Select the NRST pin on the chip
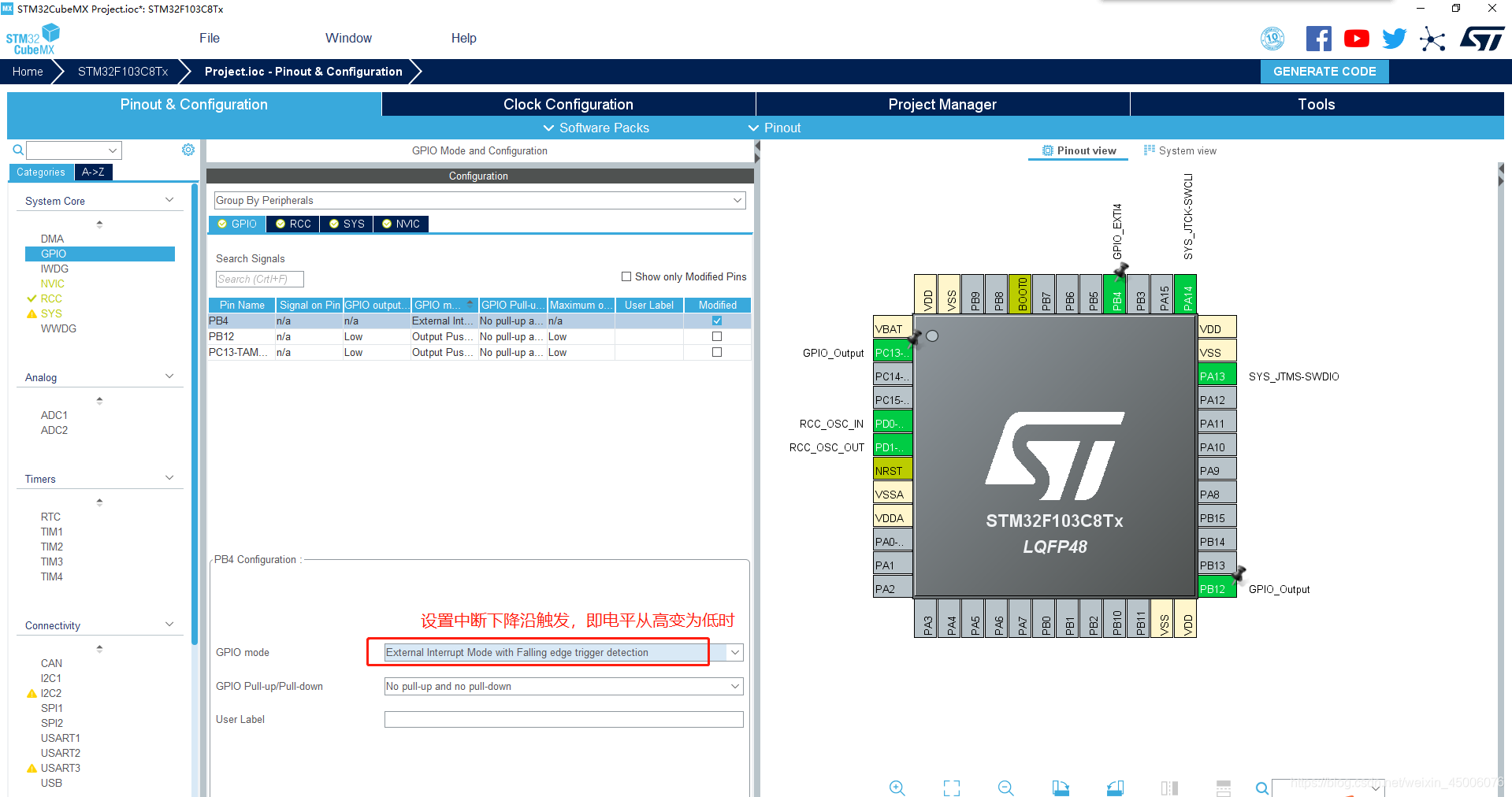Image resolution: width=1512 pixels, height=797 pixels. (x=893, y=470)
